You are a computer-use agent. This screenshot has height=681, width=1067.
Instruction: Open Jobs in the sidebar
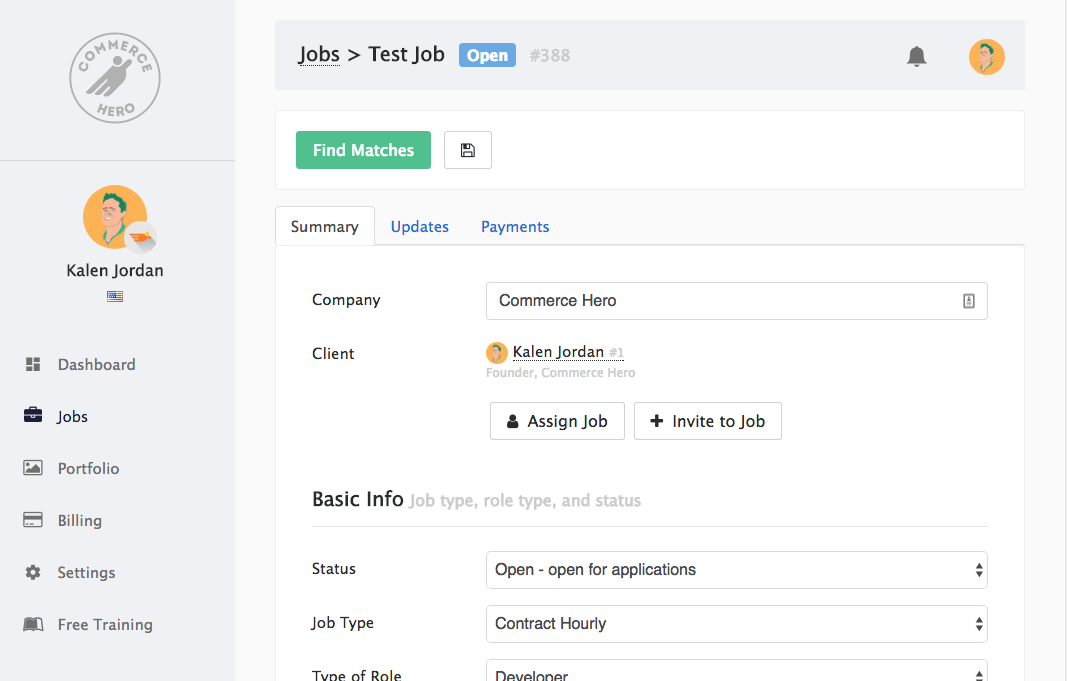tap(72, 416)
